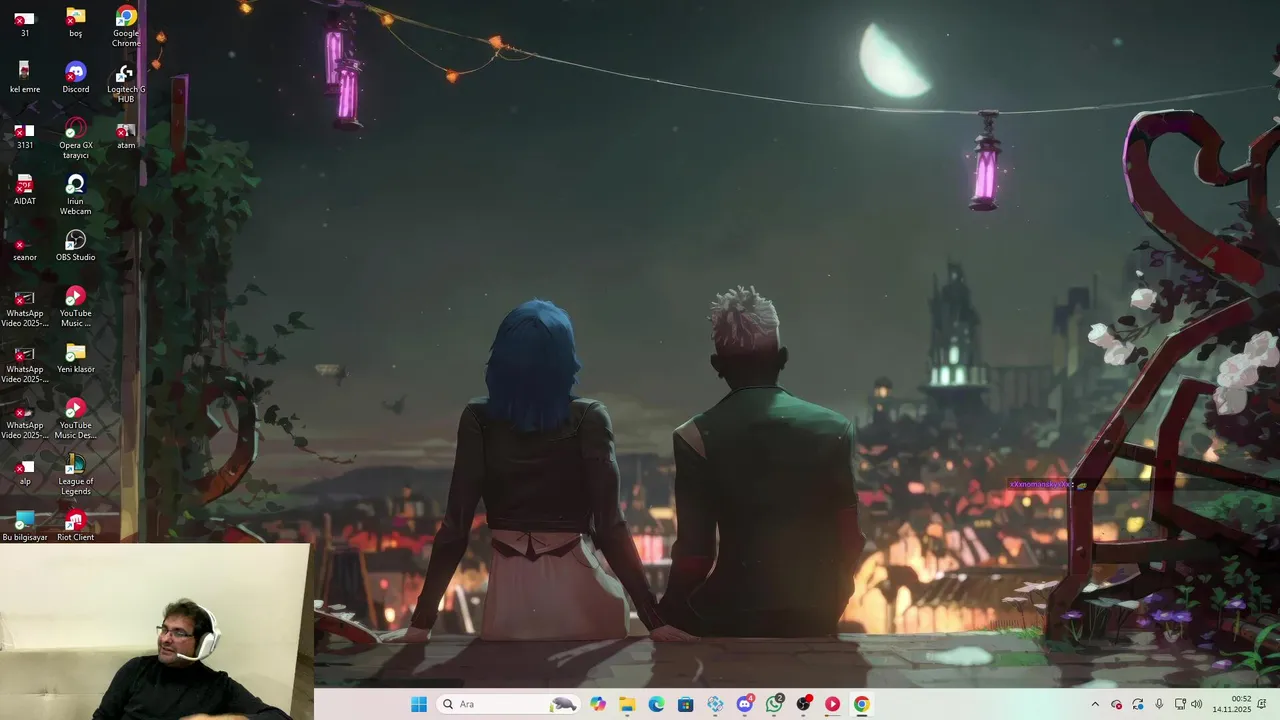
Task: Select the League of Legends shortcut
Action: click(x=76, y=475)
